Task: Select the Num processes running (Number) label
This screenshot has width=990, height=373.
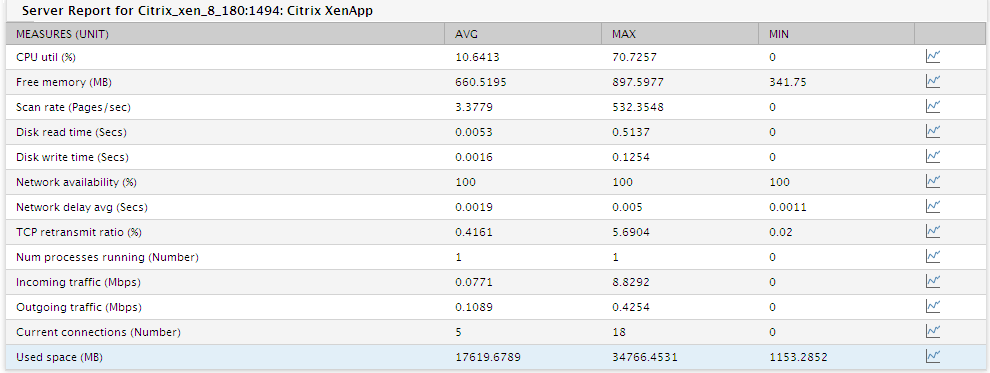Action: pyautogui.click(x=107, y=258)
